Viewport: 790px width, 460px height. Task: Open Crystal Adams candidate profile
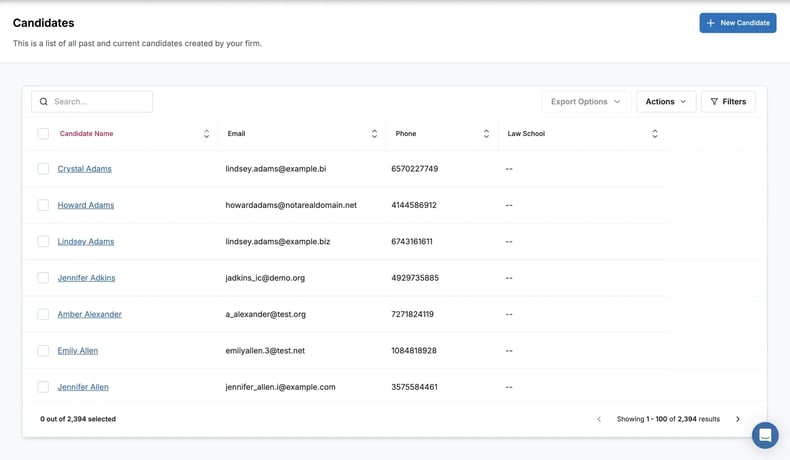point(84,169)
